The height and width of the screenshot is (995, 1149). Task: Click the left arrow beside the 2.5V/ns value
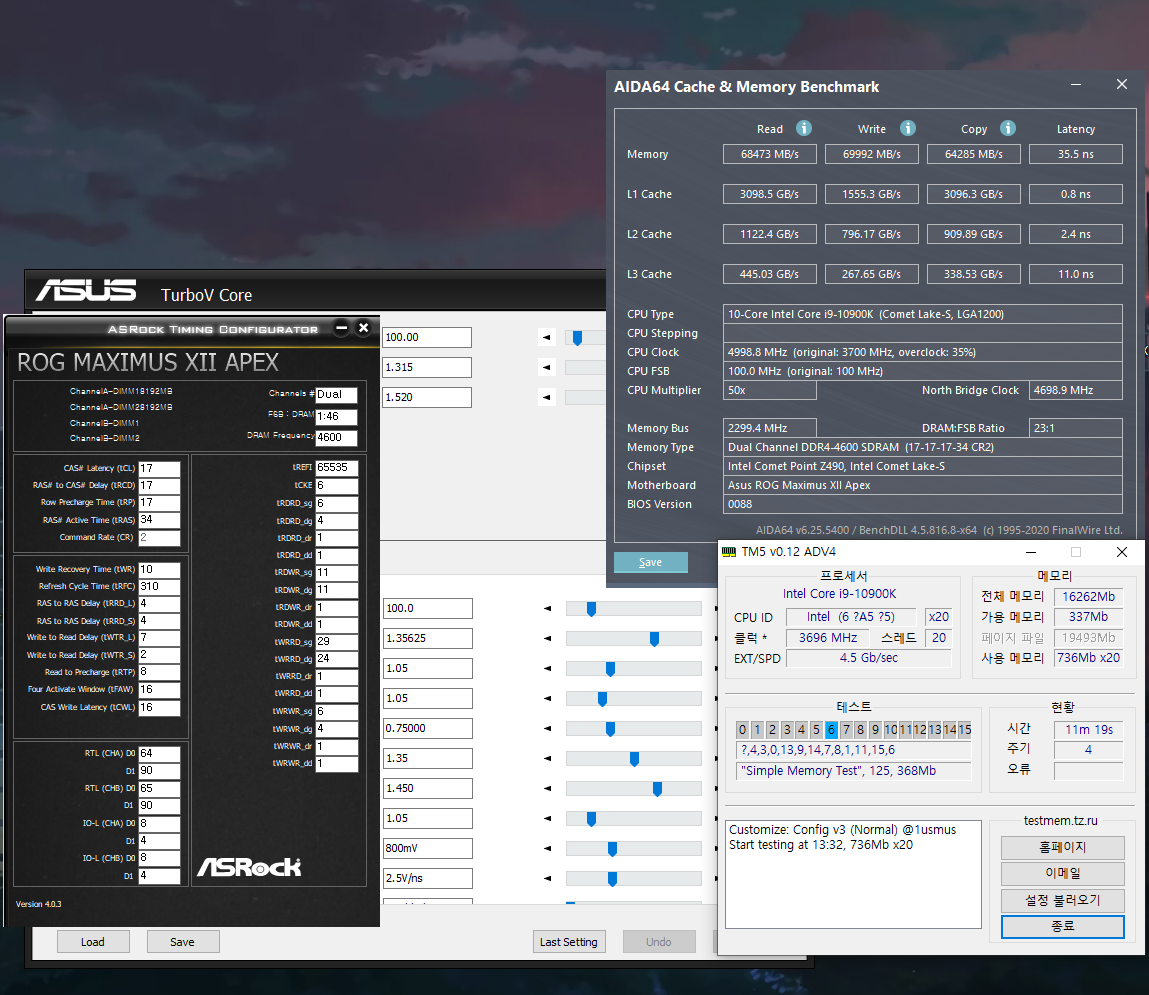coord(547,879)
